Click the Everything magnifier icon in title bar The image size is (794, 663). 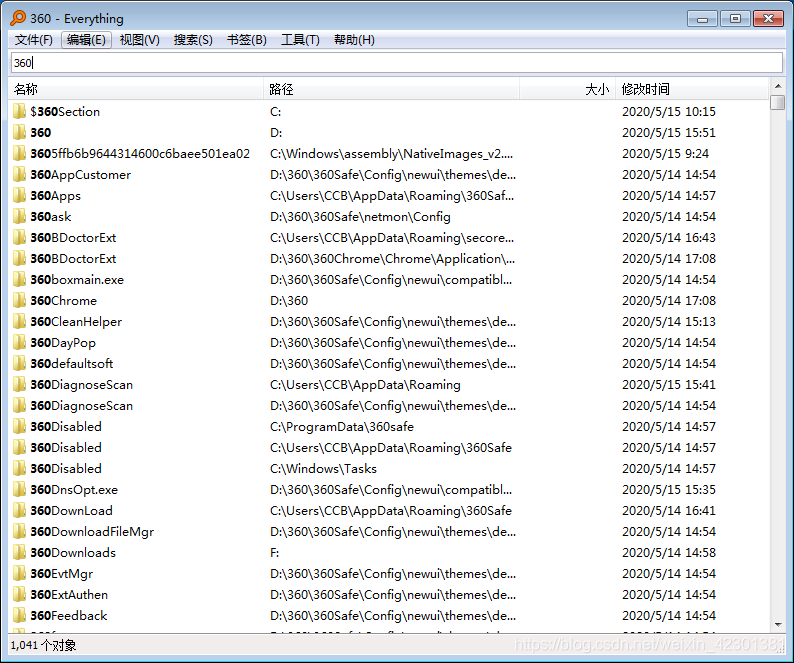click(18, 18)
